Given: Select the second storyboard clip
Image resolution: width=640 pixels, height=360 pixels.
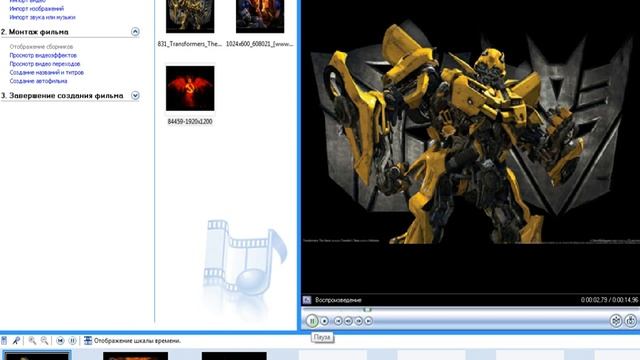Looking at the screenshot, I should [x=136, y=356].
